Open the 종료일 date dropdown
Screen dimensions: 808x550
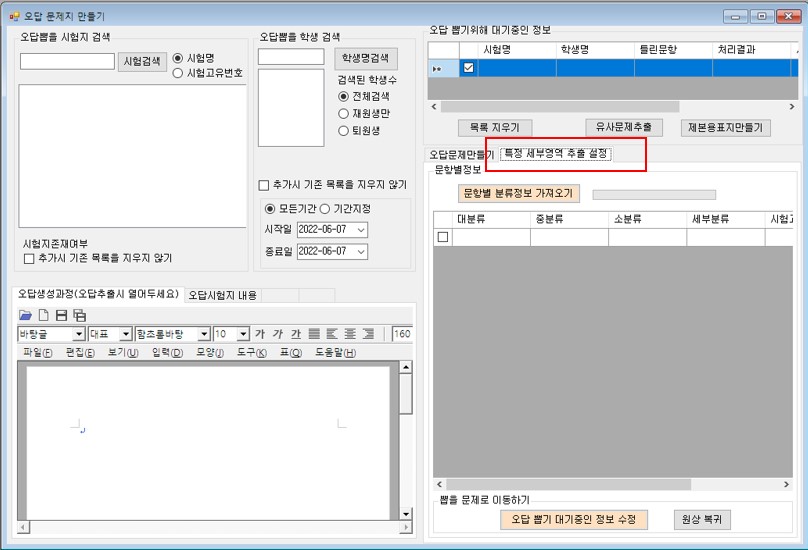pyautogui.click(x=361, y=252)
